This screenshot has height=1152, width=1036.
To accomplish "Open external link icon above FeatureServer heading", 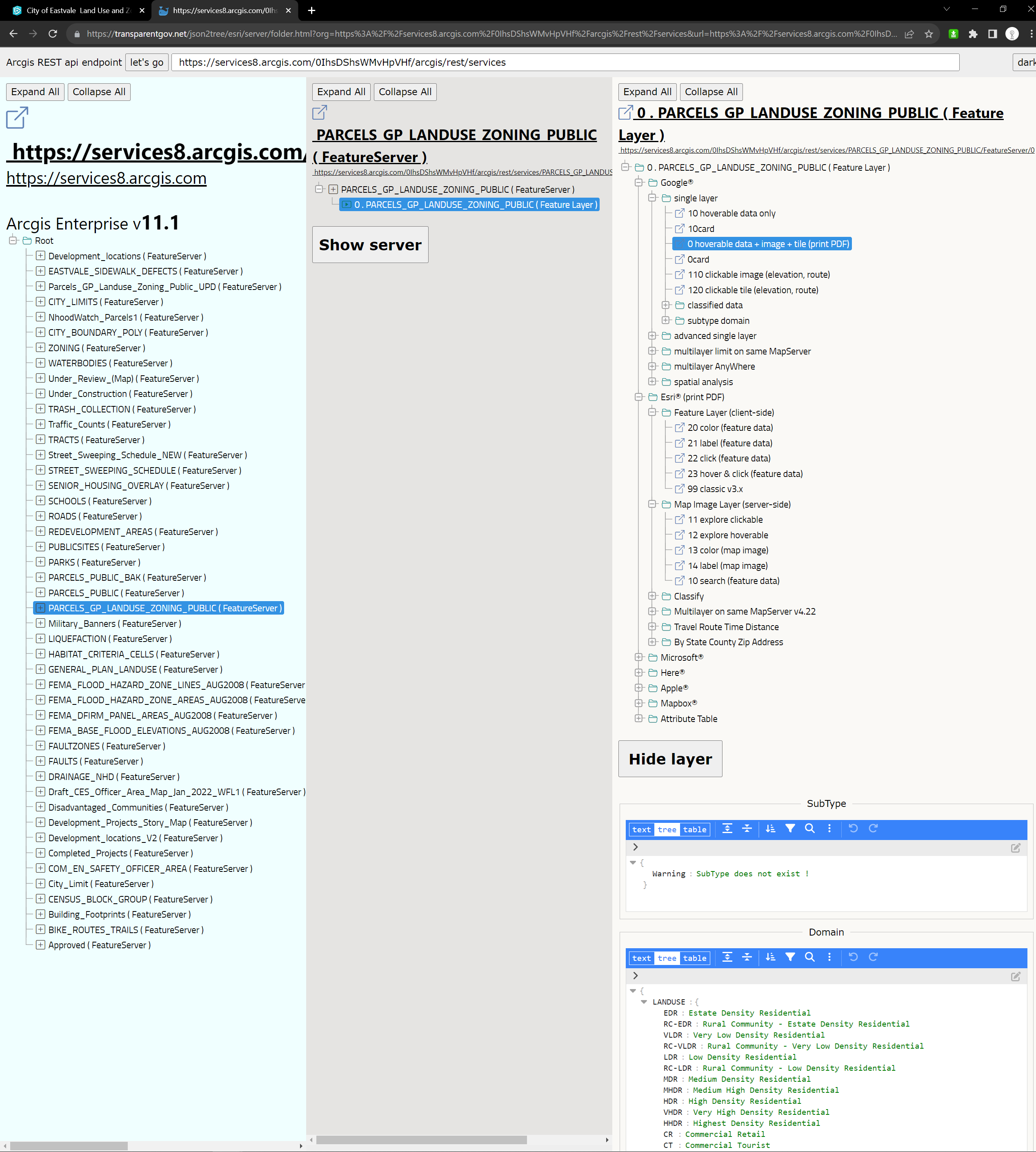I will coord(320,112).
